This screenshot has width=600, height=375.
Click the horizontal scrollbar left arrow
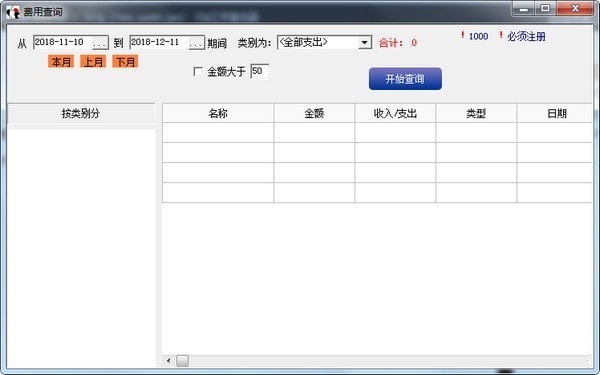169,360
